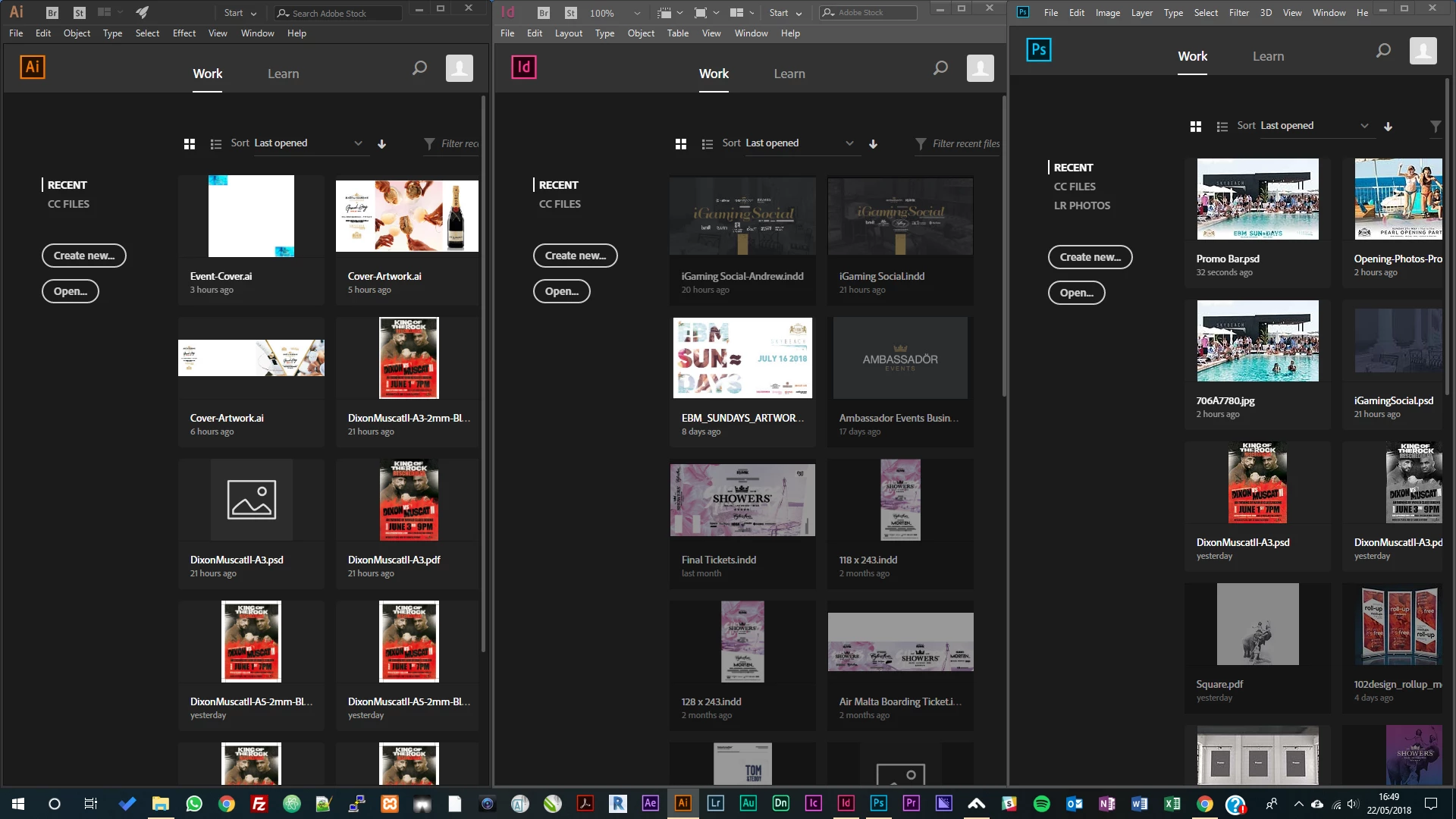Switch InDesign recent files to grid view
This screenshot has height=819, width=1456.
(x=681, y=143)
